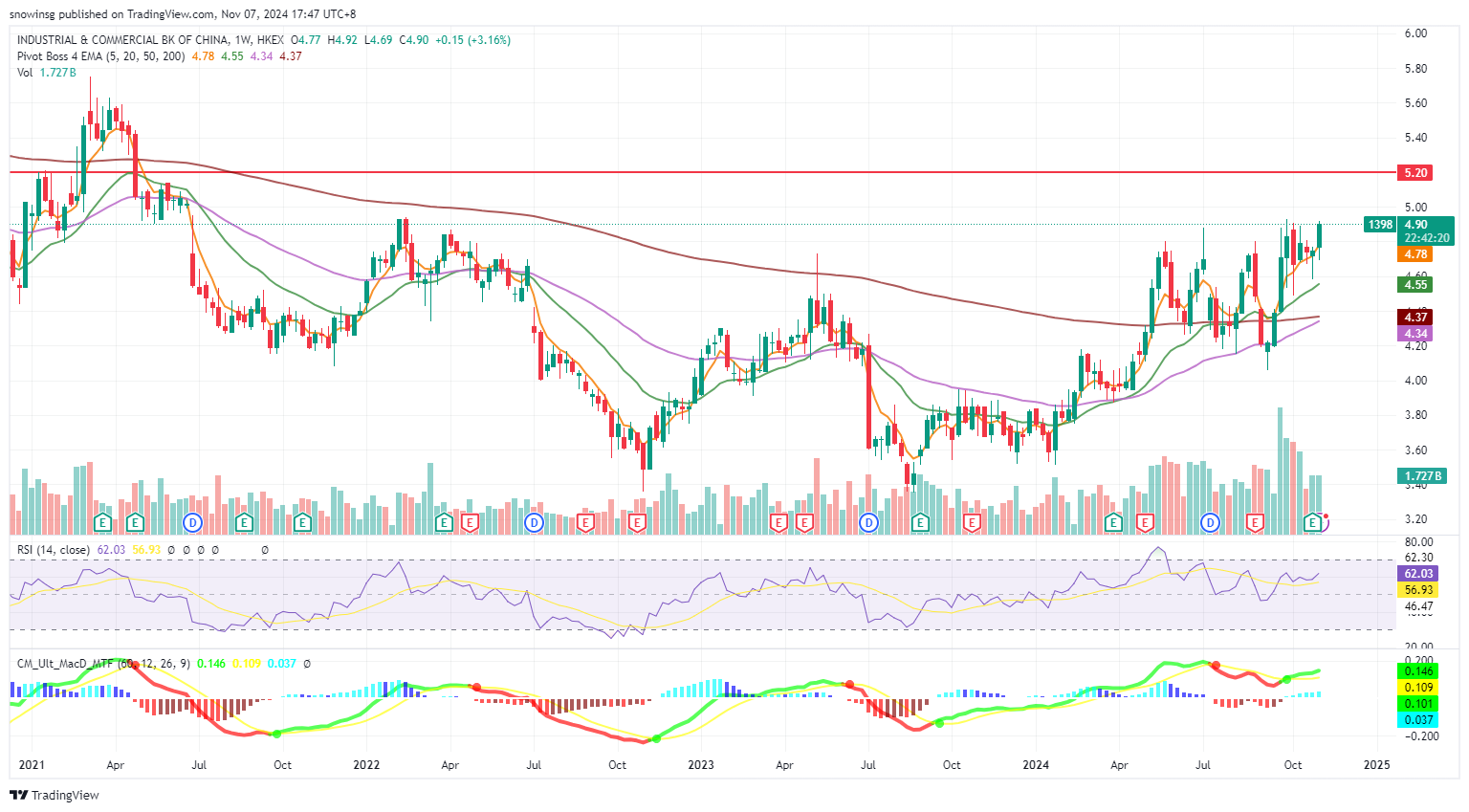Screen dimensions: 1469x812
Task: Click the red 5.20 price line label
Action: pyautogui.click(x=1414, y=173)
